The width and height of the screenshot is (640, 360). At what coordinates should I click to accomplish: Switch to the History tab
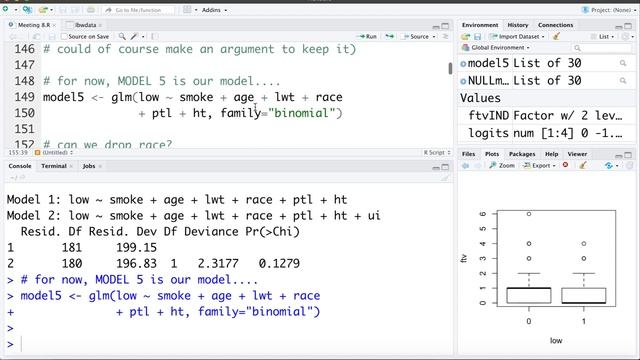coord(518,25)
